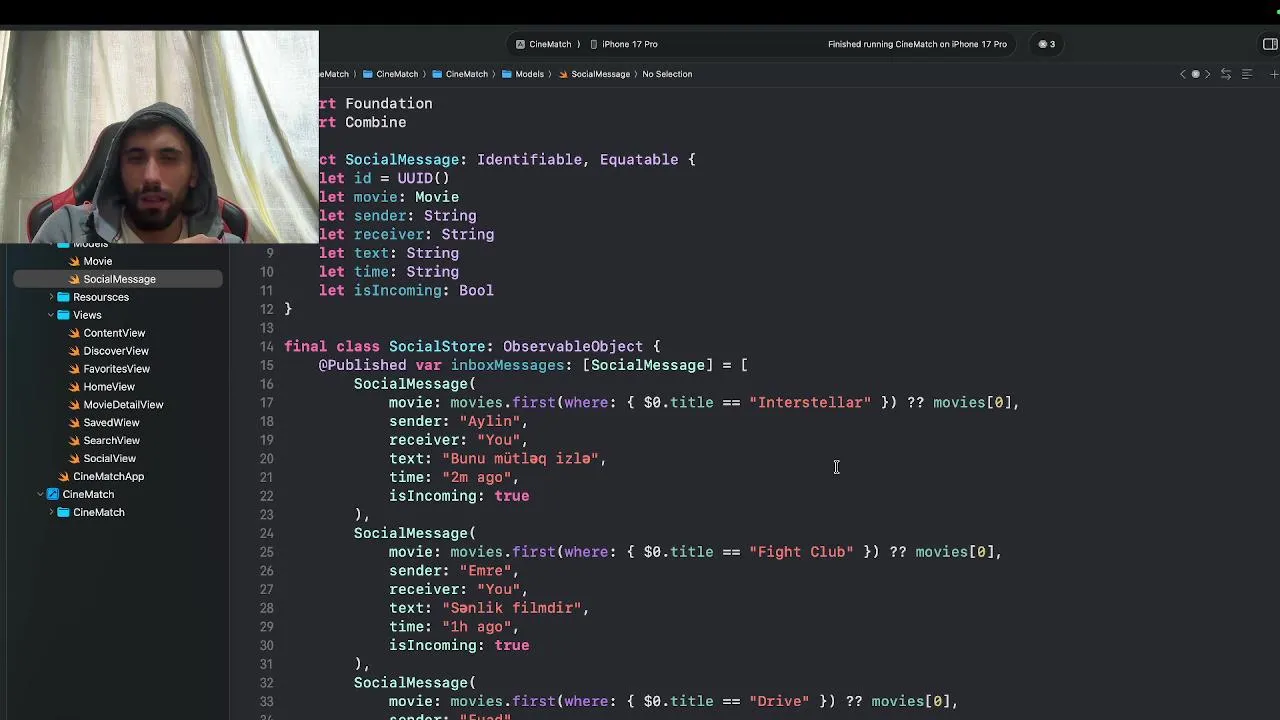Click inboxMessages variable name

coord(507,365)
